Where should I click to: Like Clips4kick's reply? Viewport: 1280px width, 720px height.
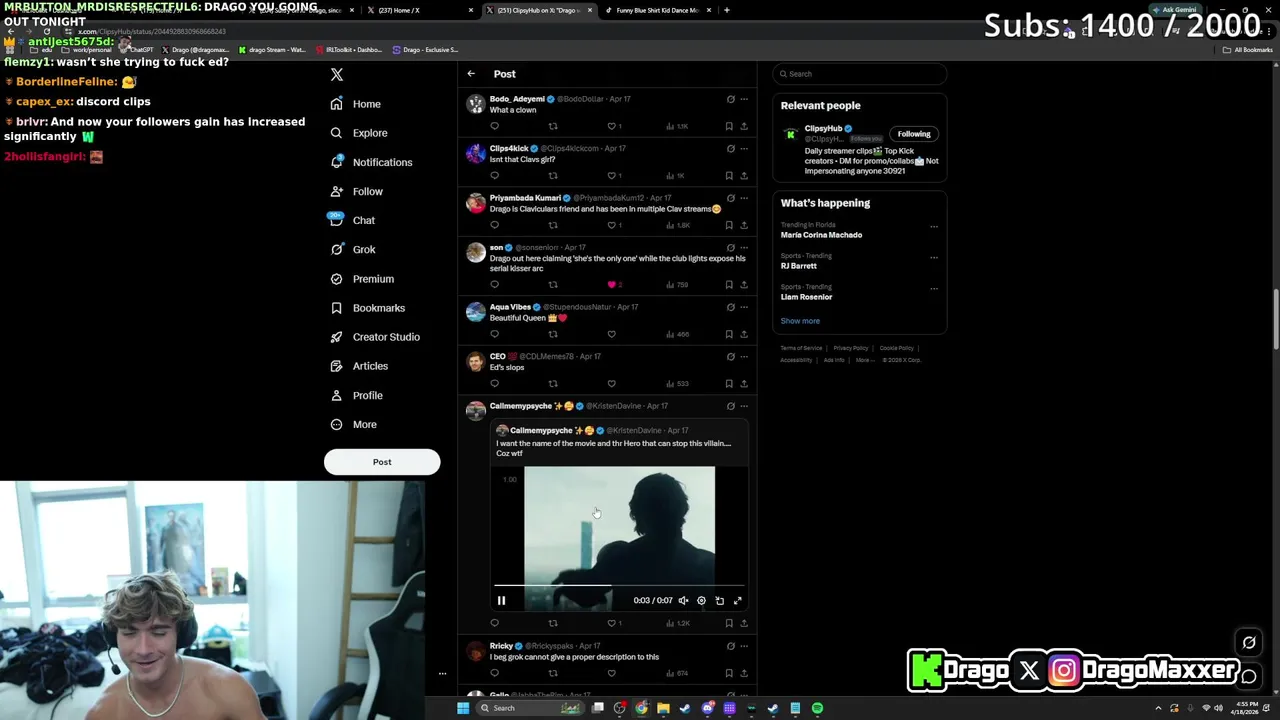pos(612,176)
